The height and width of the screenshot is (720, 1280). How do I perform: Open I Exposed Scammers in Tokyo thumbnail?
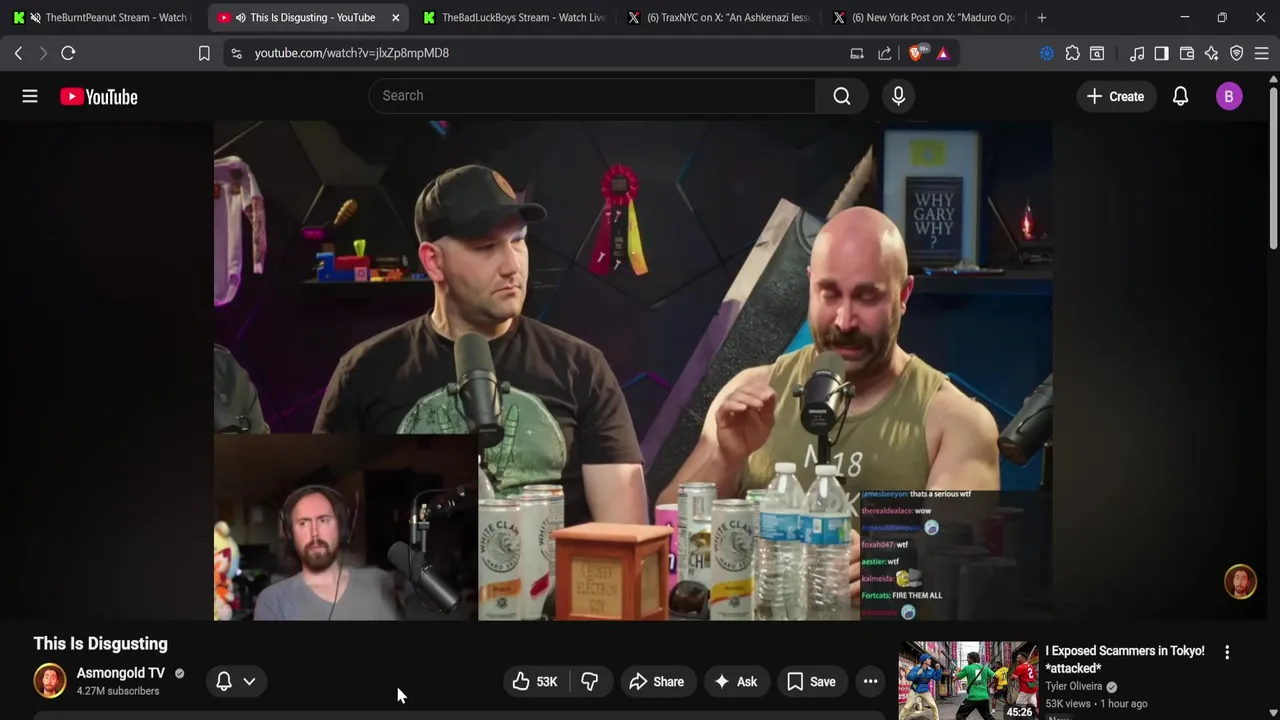click(968, 680)
